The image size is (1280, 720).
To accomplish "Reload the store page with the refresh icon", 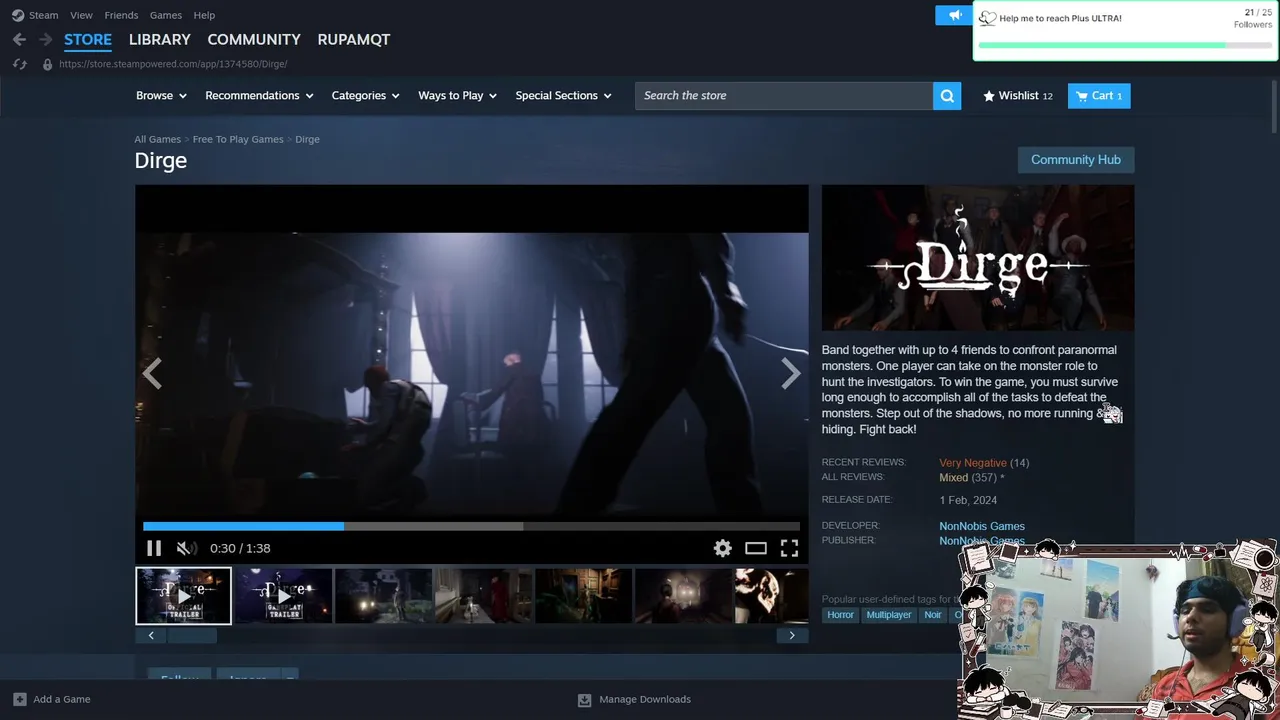I will coord(19,64).
